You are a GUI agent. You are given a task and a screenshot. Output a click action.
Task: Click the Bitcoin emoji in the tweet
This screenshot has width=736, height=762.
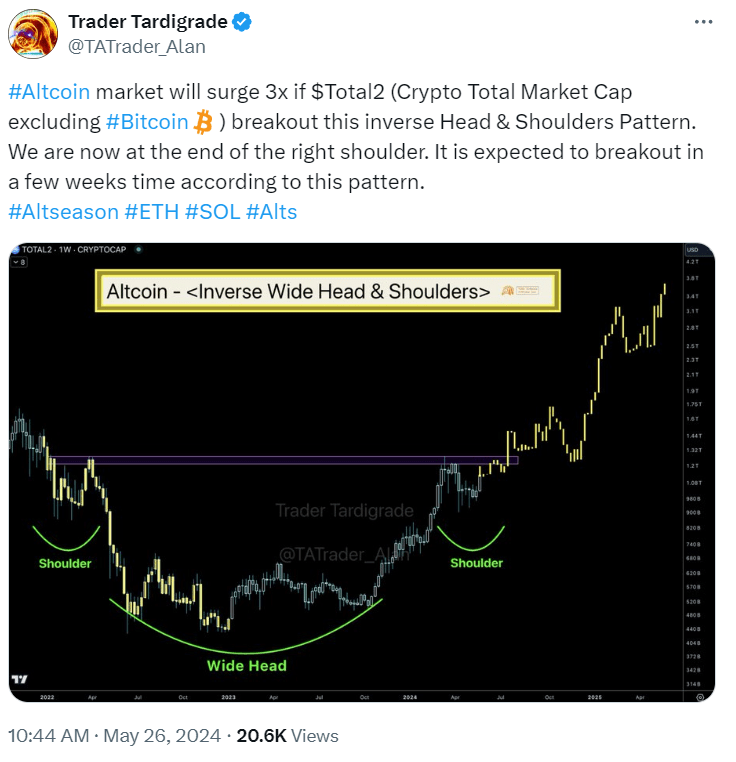(203, 122)
